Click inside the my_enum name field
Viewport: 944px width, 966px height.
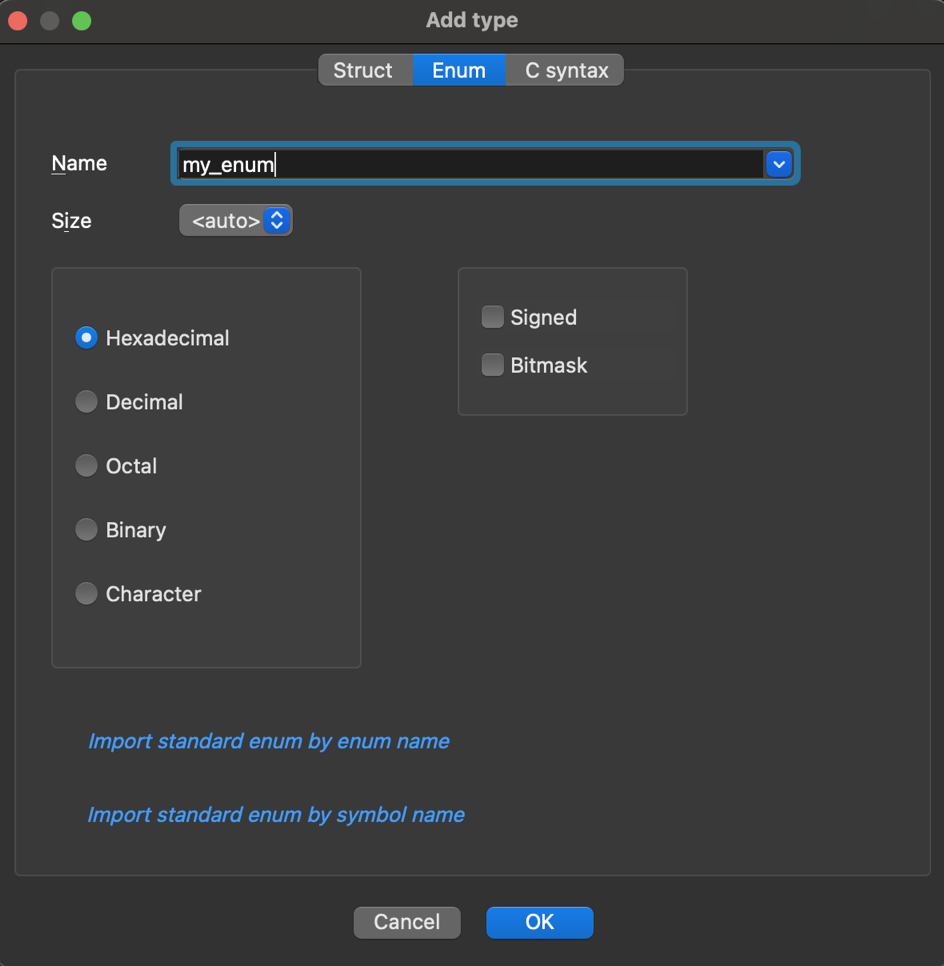(400, 163)
